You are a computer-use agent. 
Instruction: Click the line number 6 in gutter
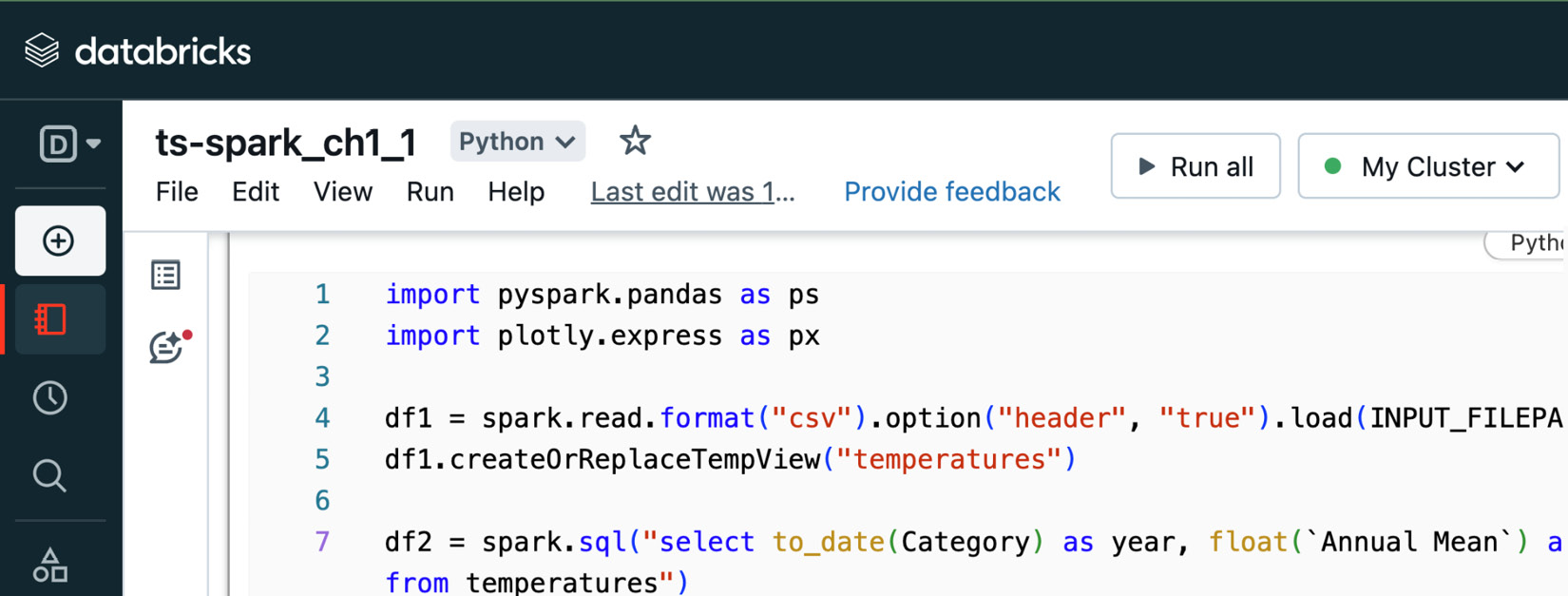(x=322, y=501)
